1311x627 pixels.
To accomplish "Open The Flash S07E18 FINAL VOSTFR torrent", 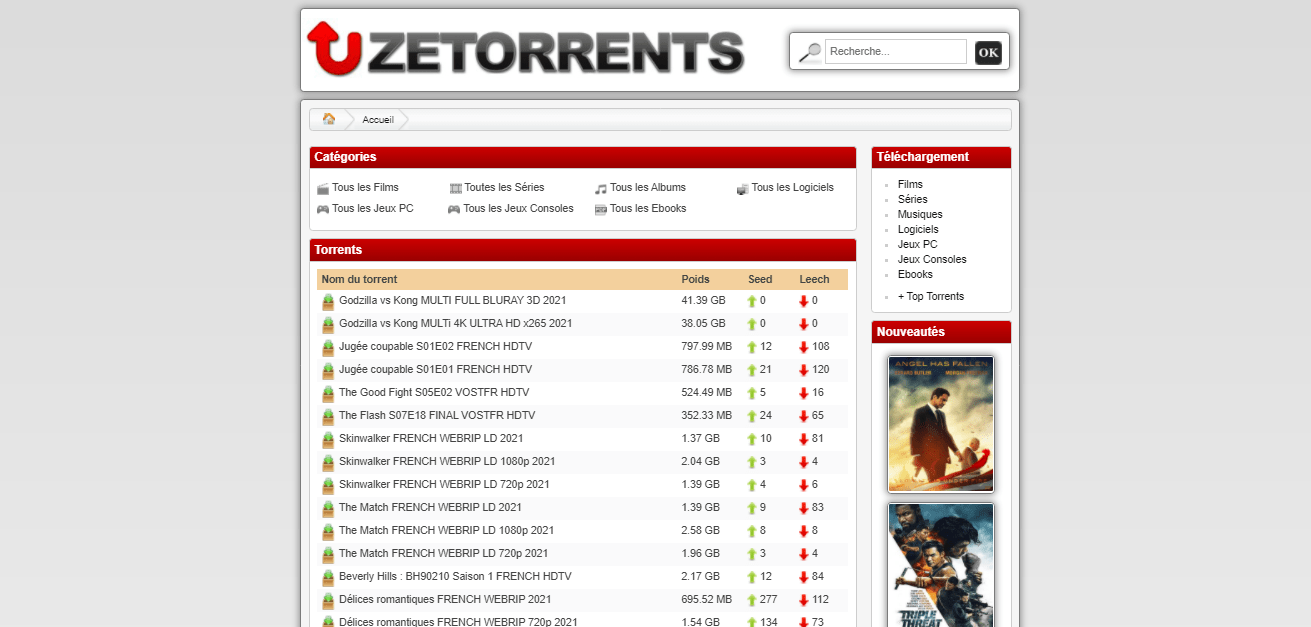I will (437, 415).
